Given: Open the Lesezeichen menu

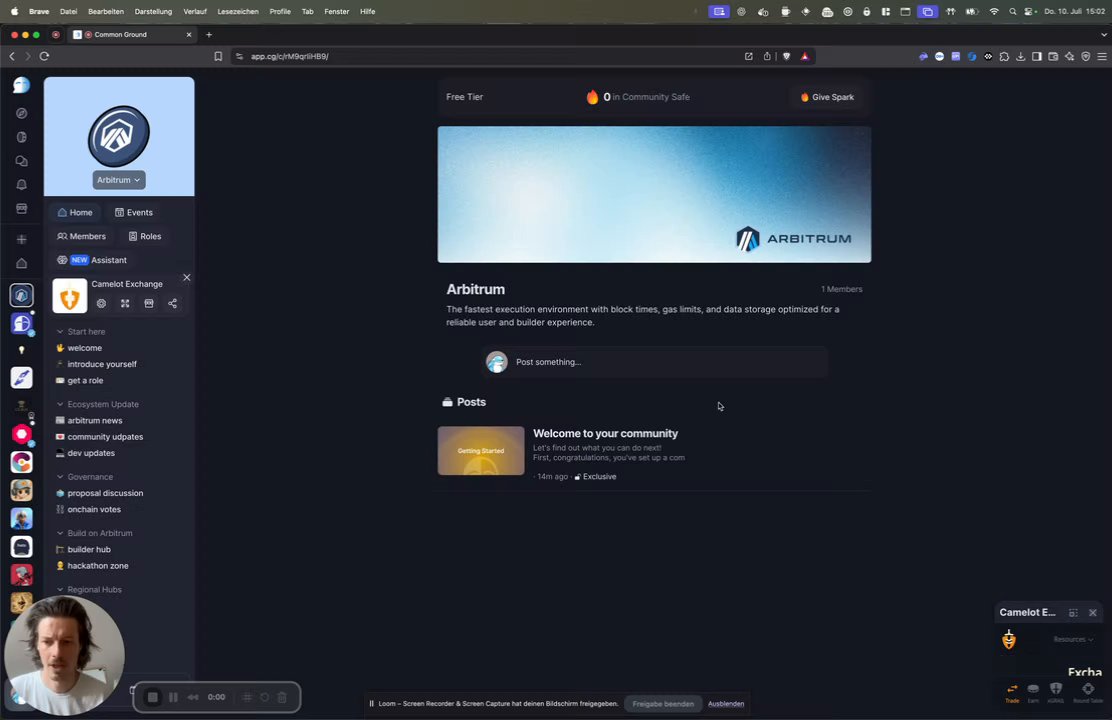Looking at the screenshot, I should click(238, 11).
